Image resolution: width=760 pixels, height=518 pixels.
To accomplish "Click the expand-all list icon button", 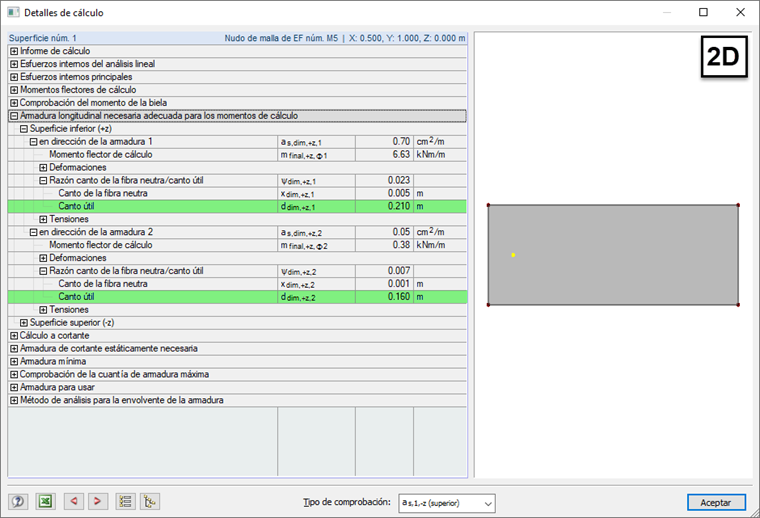I will point(126,502).
